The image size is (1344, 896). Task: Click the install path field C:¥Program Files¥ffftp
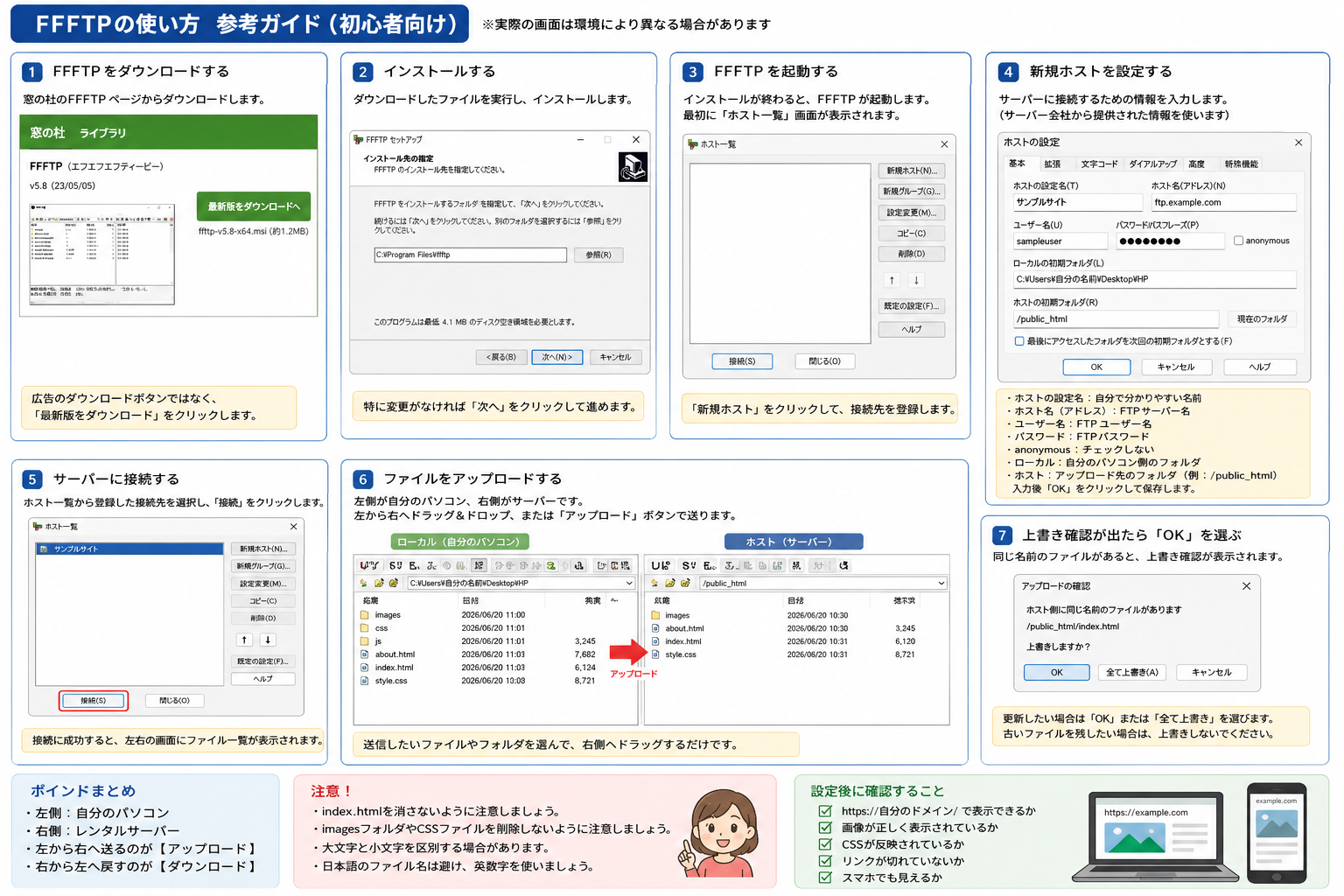(471, 255)
